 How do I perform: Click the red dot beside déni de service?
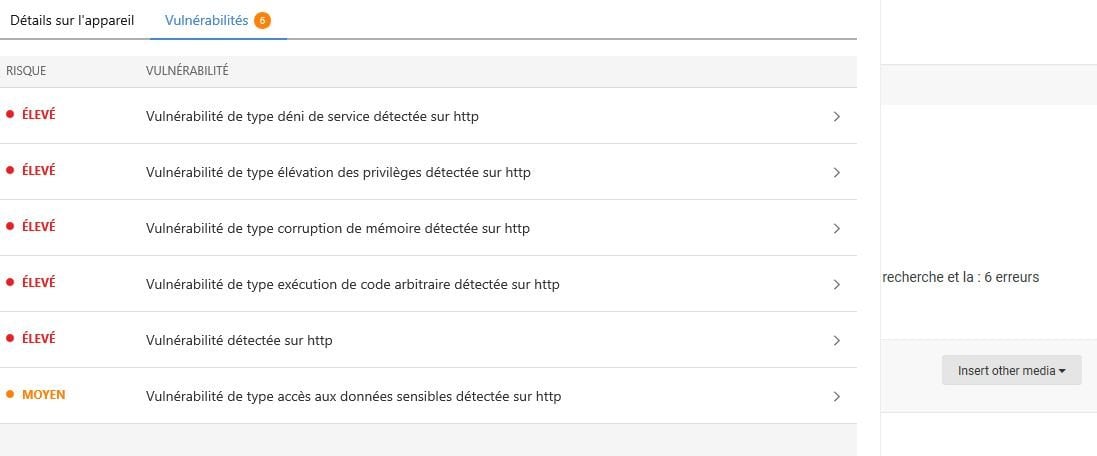(10, 114)
